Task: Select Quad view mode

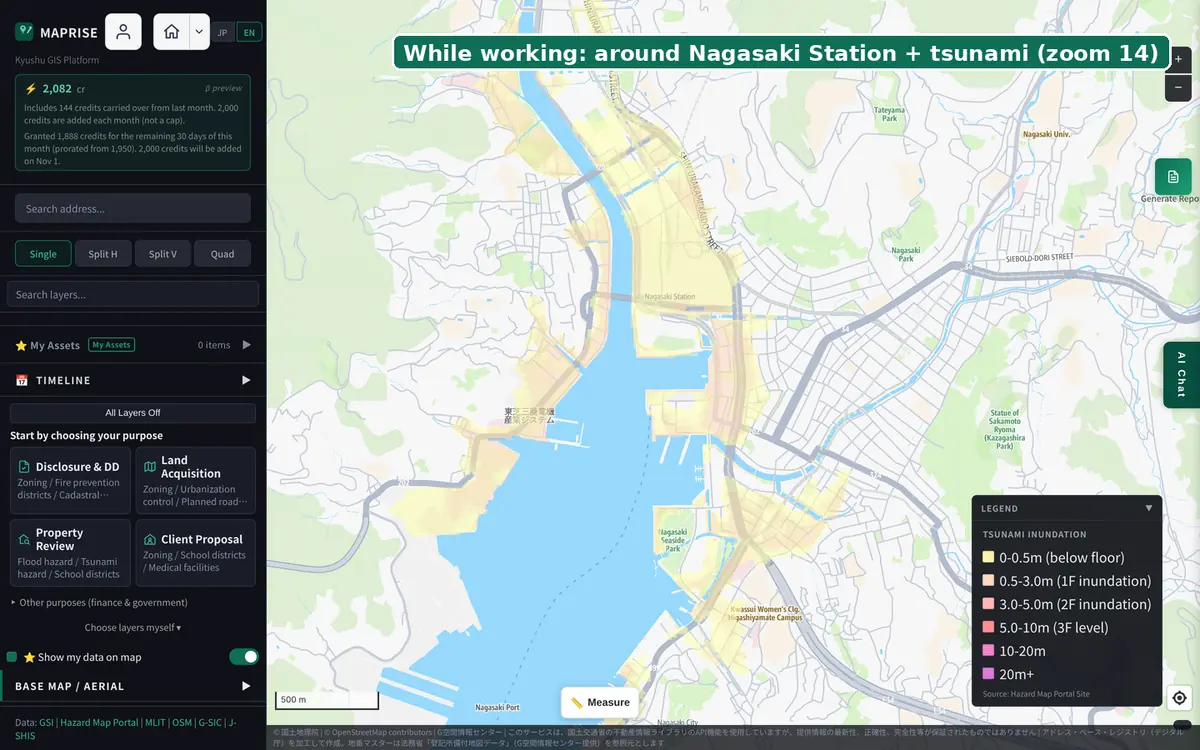Action: (222, 253)
